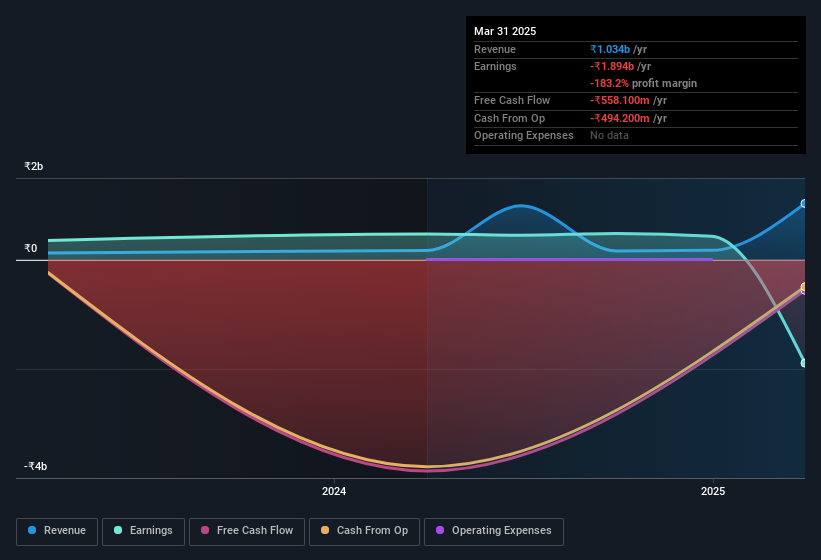Click the Free Cash Flow label in tooltip
Screen dimensions: 821x560
tap(512, 100)
